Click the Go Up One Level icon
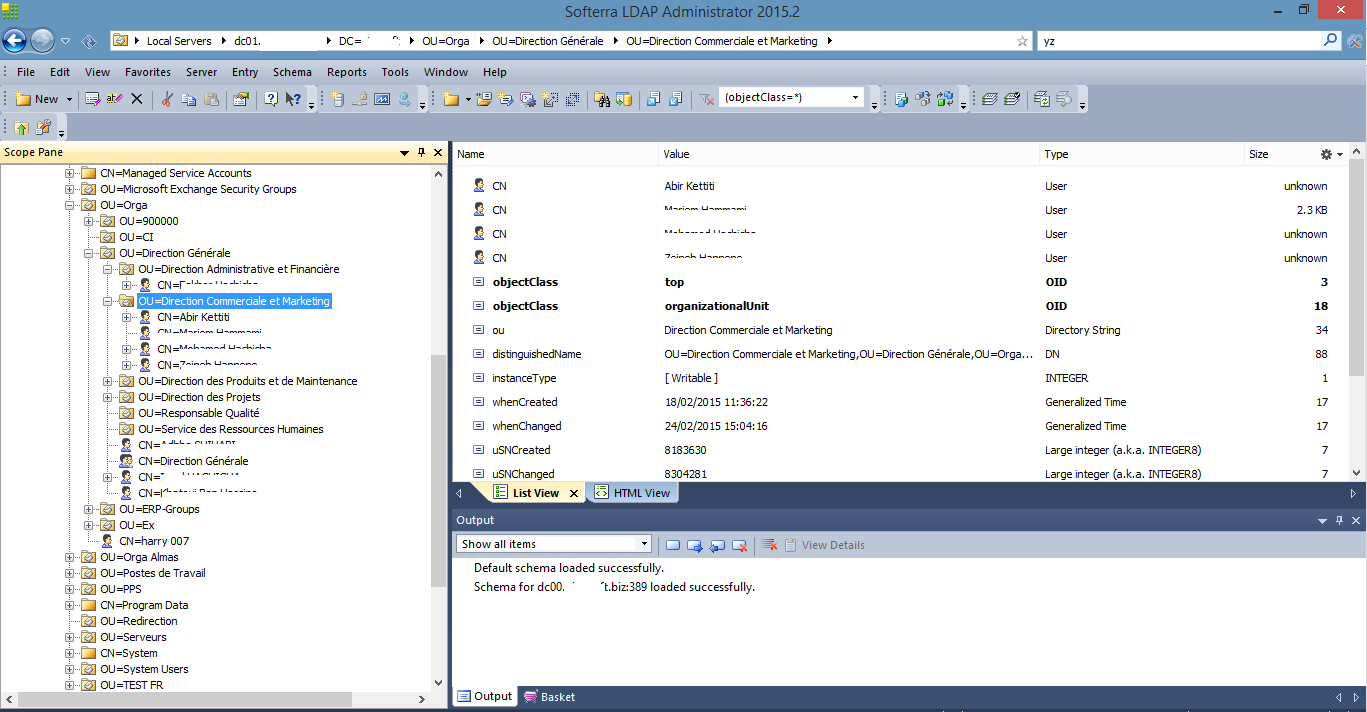 [21, 127]
